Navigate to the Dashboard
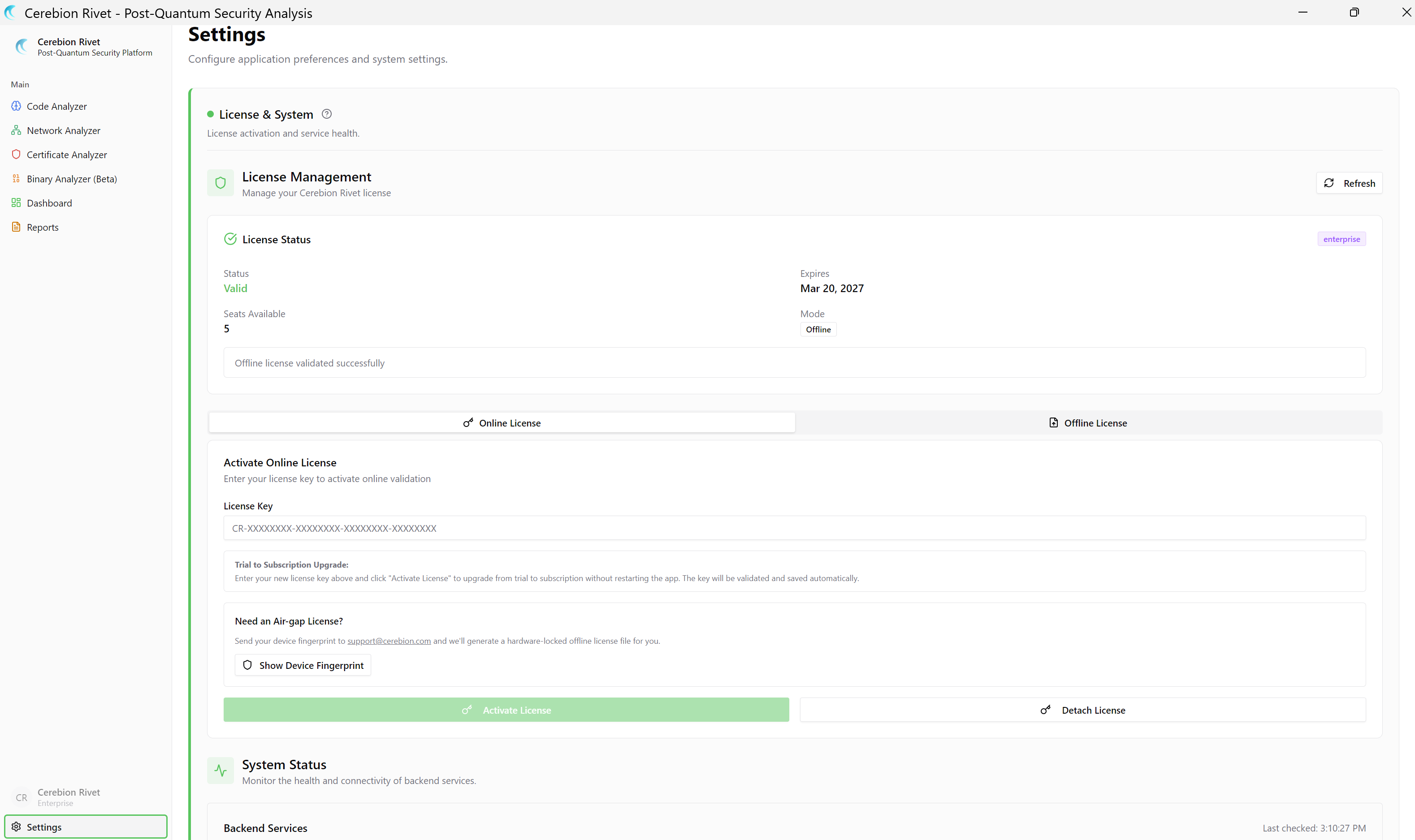This screenshot has width=1415, height=840. coord(86,202)
